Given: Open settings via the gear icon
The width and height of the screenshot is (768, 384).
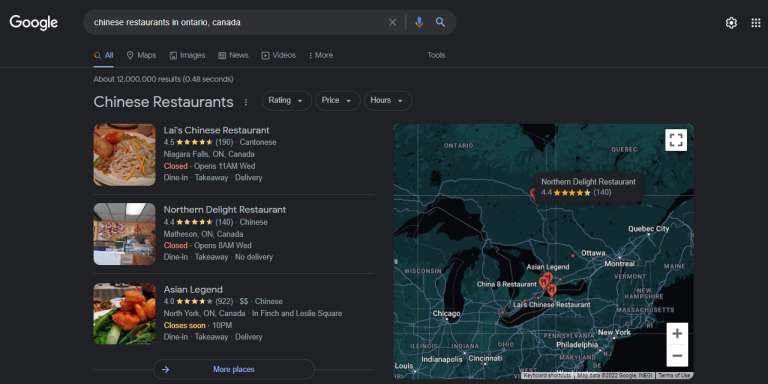Looking at the screenshot, I should click(731, 23).
